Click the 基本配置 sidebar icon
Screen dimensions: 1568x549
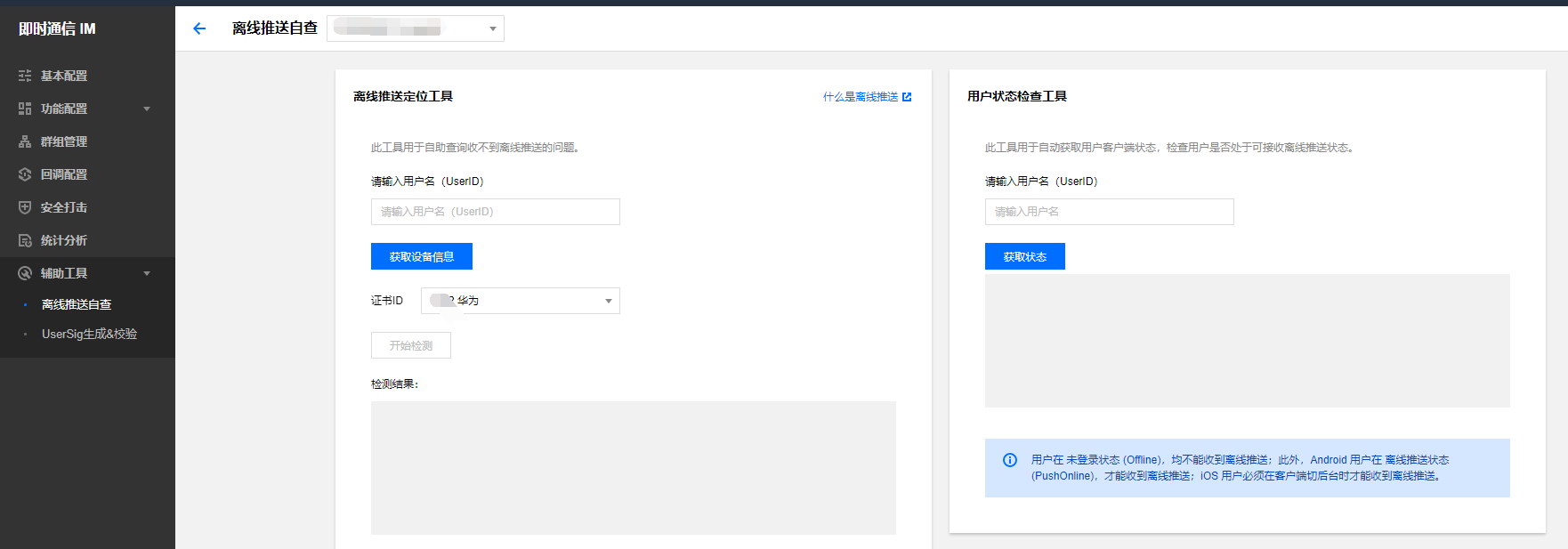(x=25, y=76)
